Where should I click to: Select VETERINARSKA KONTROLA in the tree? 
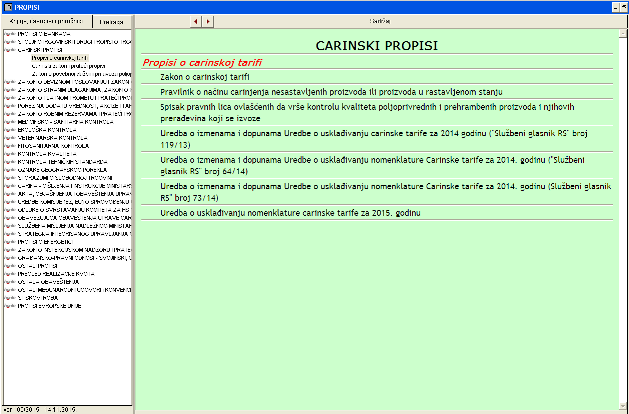pyautogui.click(x=52, y=138)
